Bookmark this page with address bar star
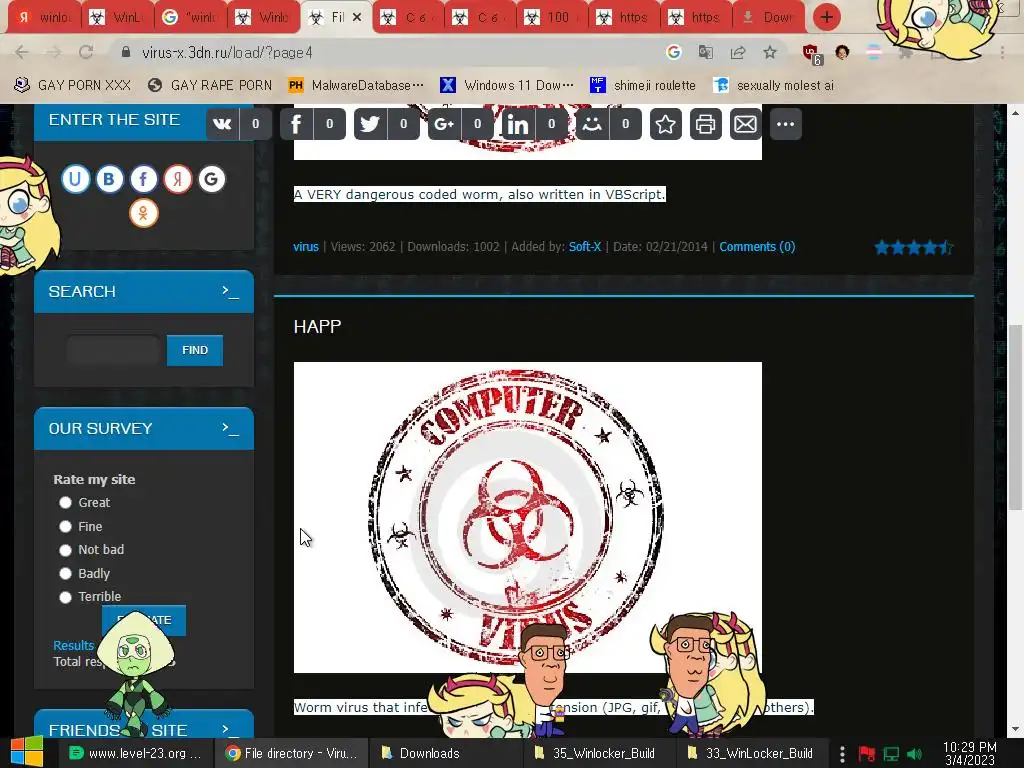This screenshot has height=768, width=1024. [x=770, y=52]
